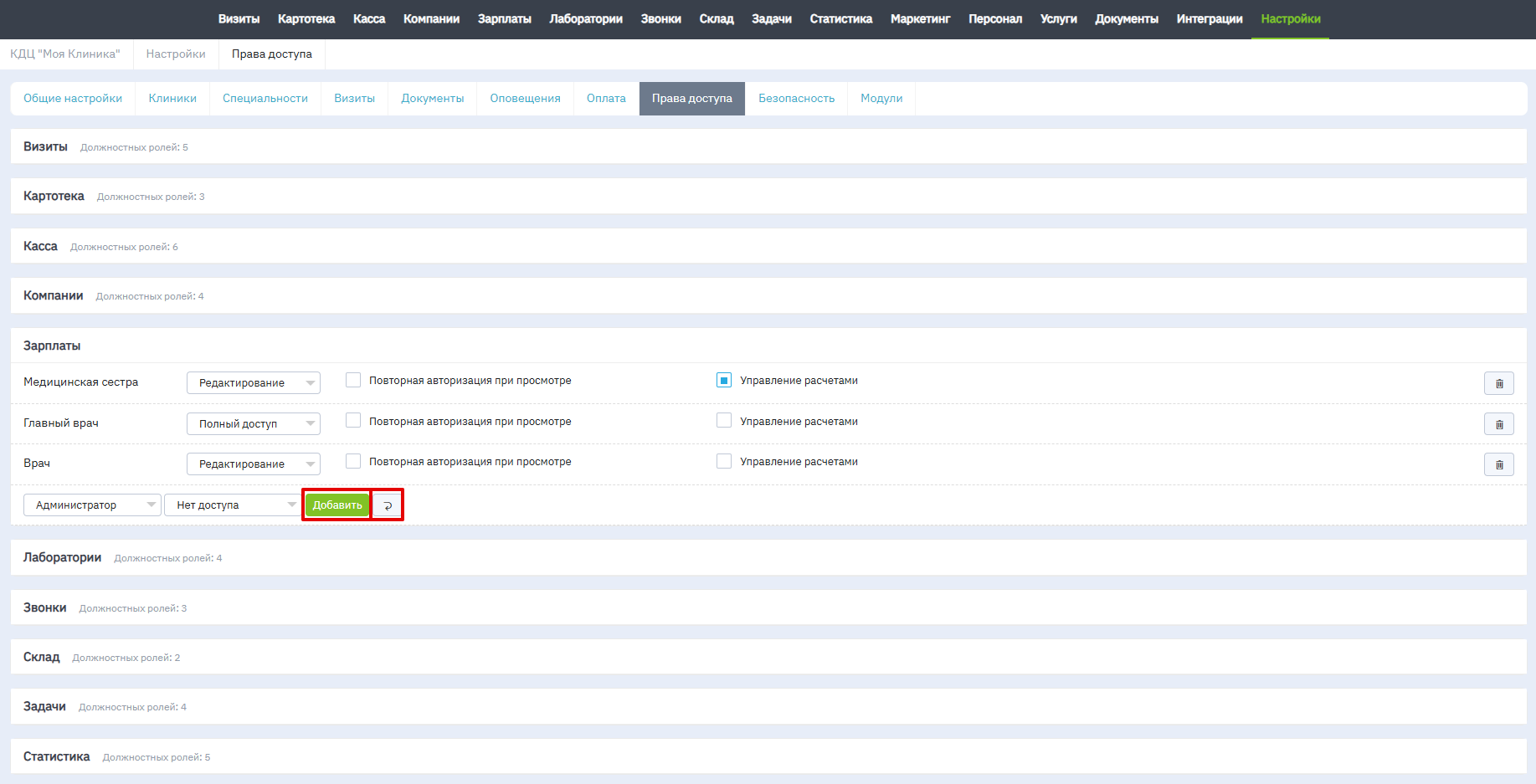Open Персонал in the top menu
The image size is (1536, 784).
coord(994,19)
